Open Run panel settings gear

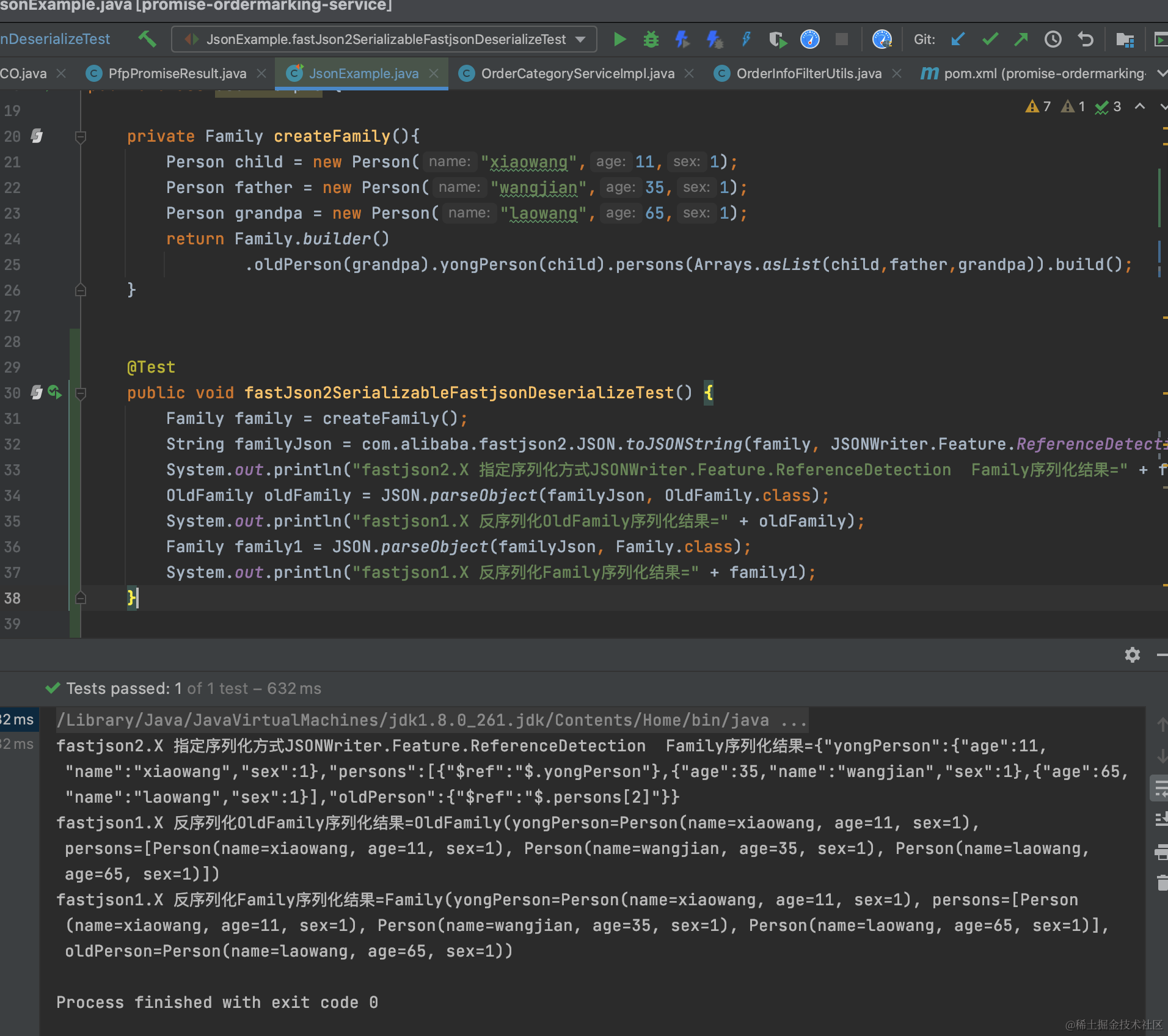(x=1133, y=655)
